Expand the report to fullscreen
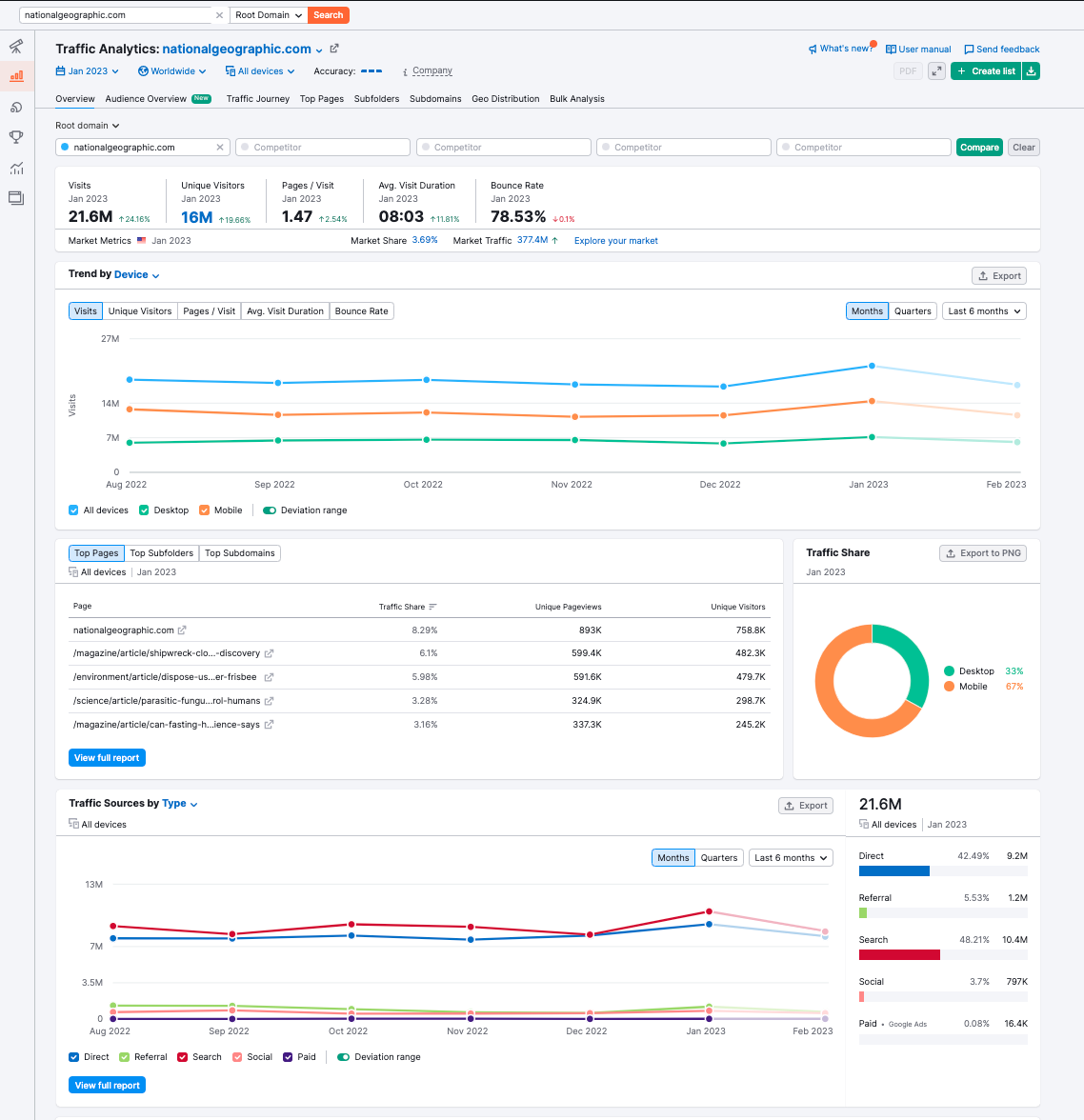Viewport: 1084px width, 1120px height. tap(936, 71)
